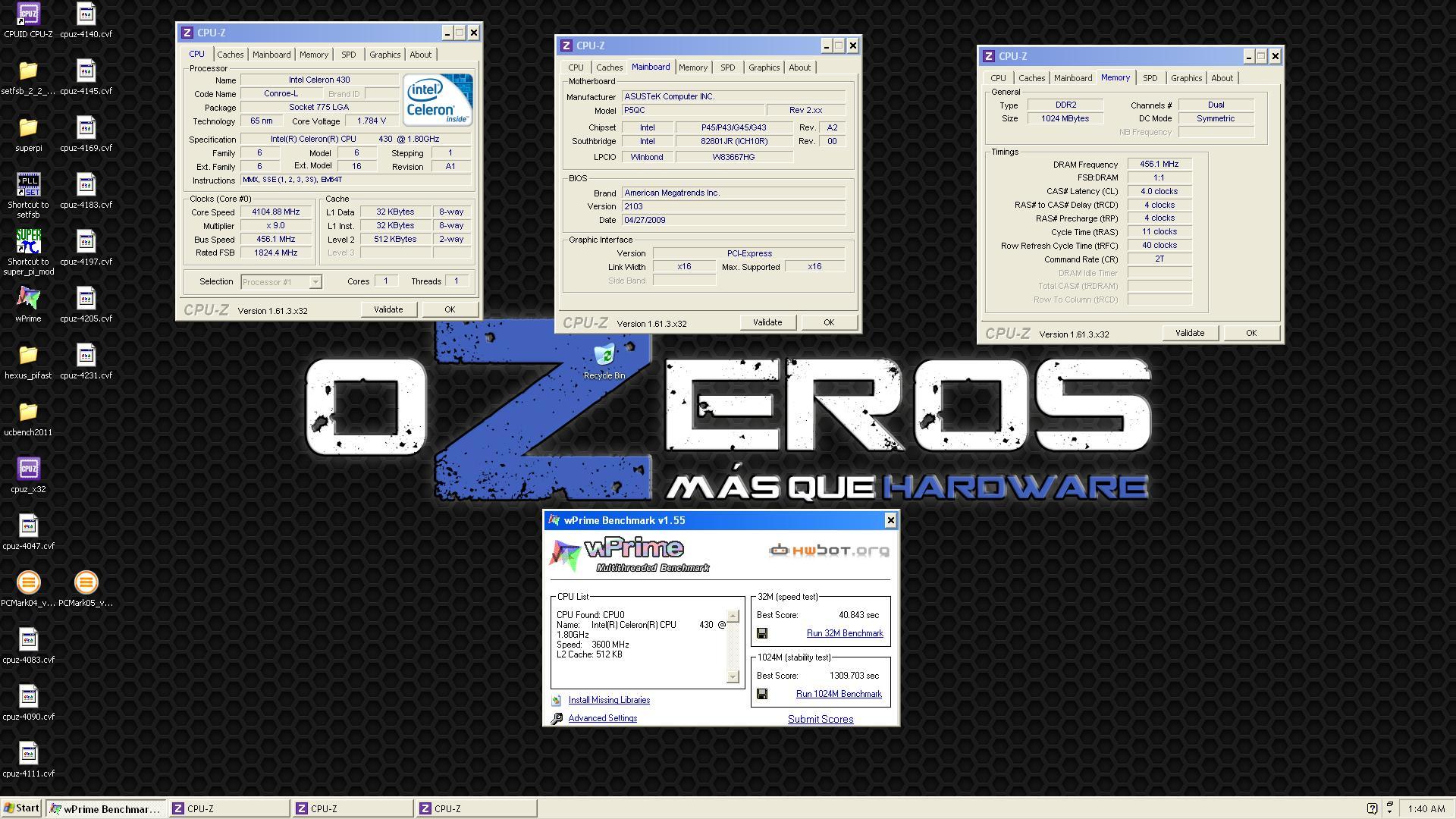The width and height of the screenshot is (1456, 819).
Task: Click the save icon beside 1024M Best Score
Action: (762, 694)
